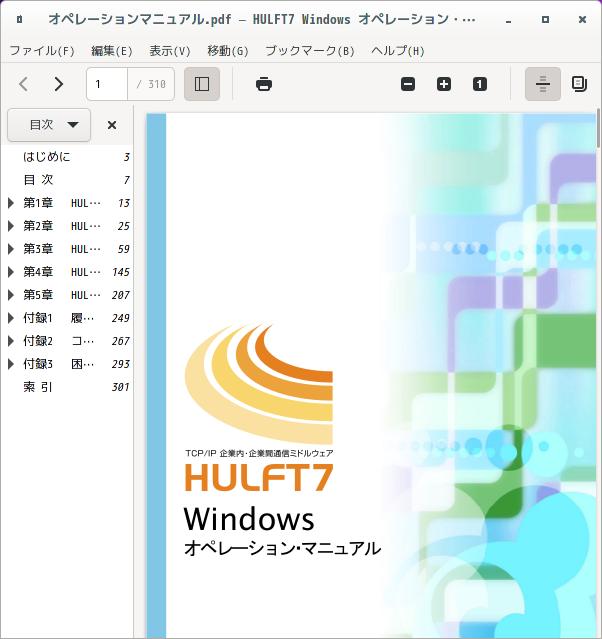Screen dimensions: 602x639
Task: Minimize the PDF viewer window
Action: pos(508,20)
